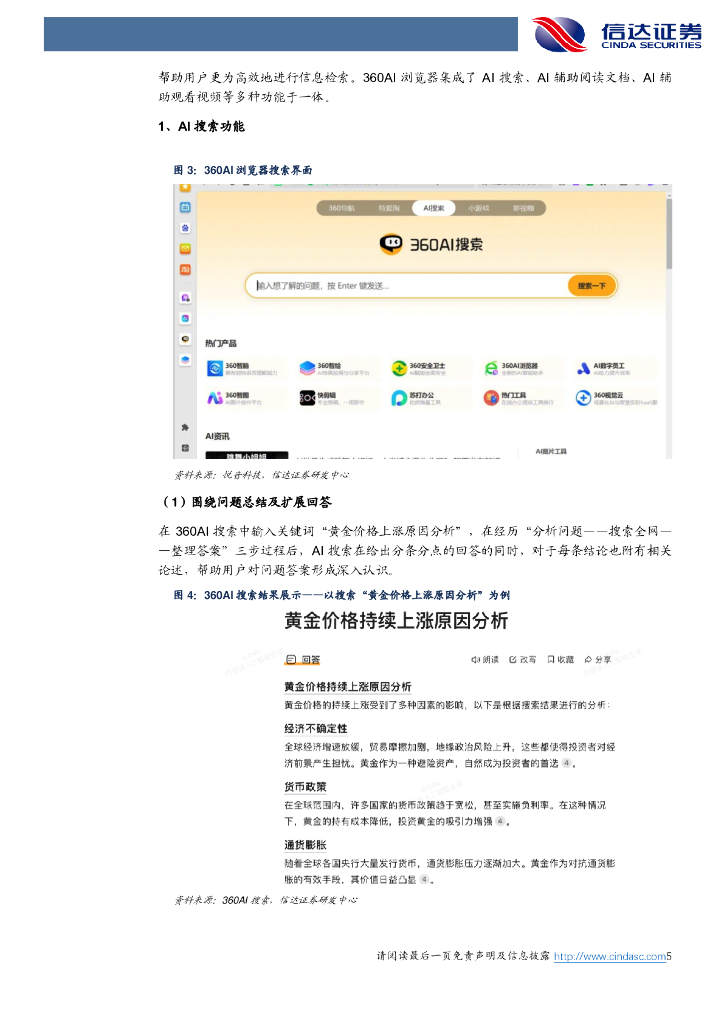Click the AI资讯 section heading
The height and width of the screenshot is (1024, 724).
point(217,436)
